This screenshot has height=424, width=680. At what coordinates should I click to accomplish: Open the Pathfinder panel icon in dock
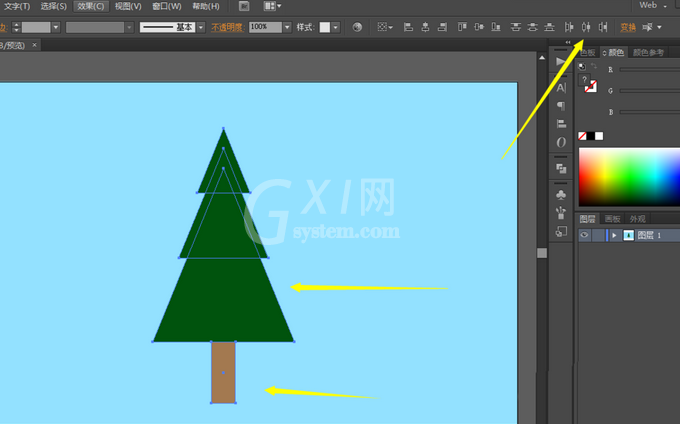coord(561,168)
